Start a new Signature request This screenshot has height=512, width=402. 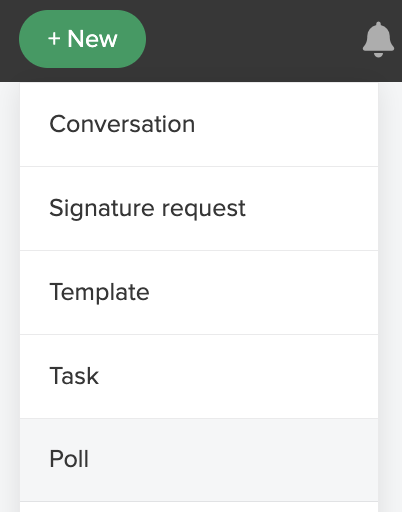[199, 208]
